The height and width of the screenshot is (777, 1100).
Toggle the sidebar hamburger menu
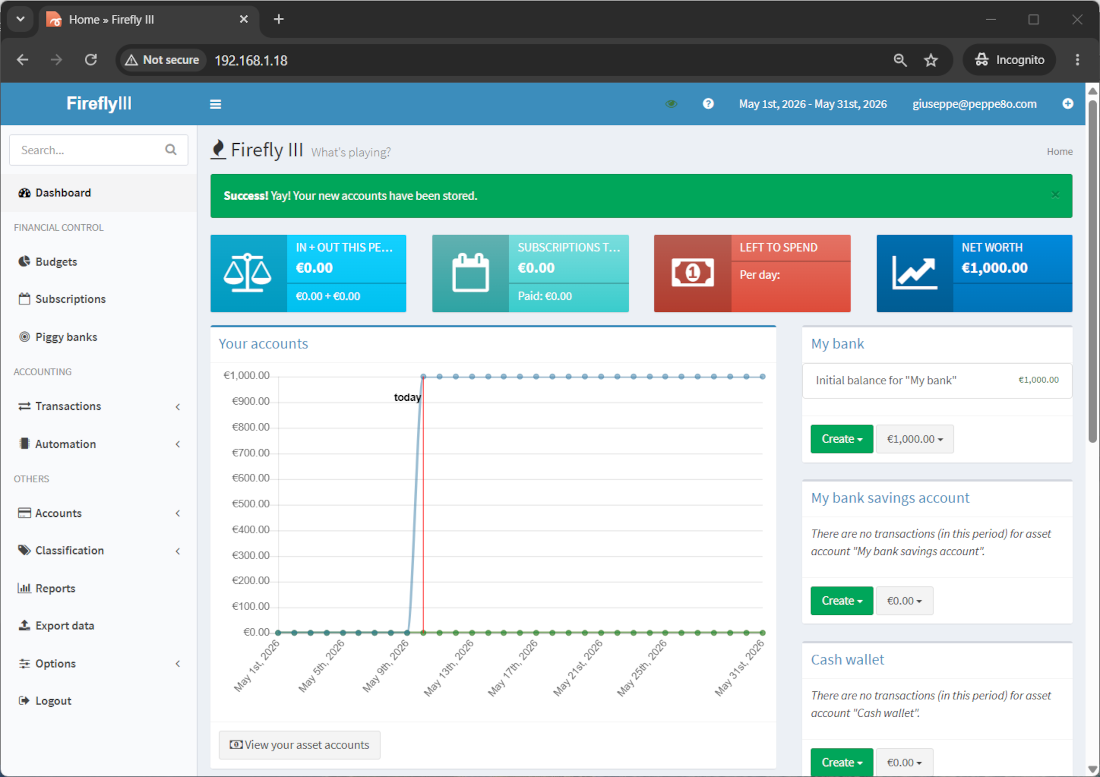tap(215, 104)
